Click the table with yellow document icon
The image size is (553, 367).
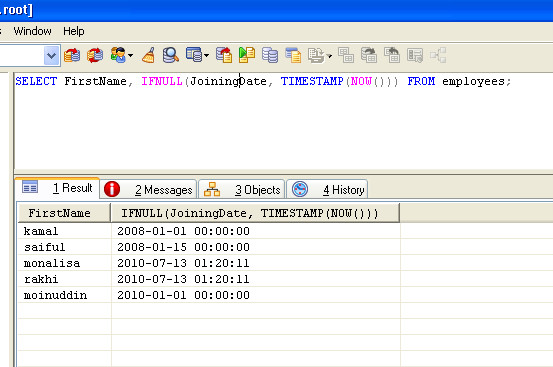click(x=293, y=55)
